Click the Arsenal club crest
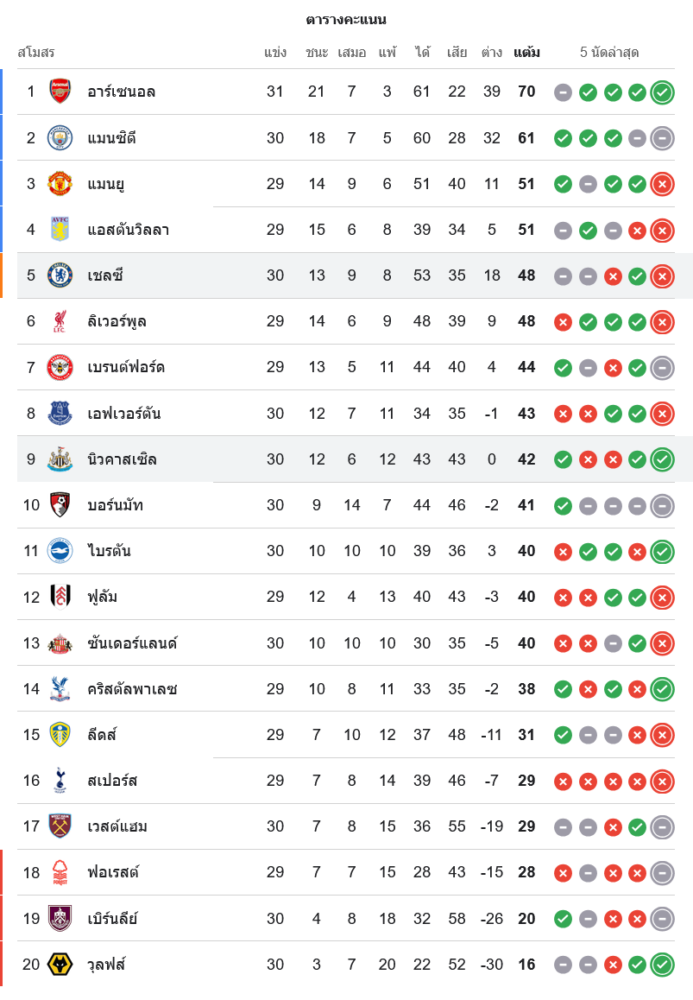 (x=60, y=92)
